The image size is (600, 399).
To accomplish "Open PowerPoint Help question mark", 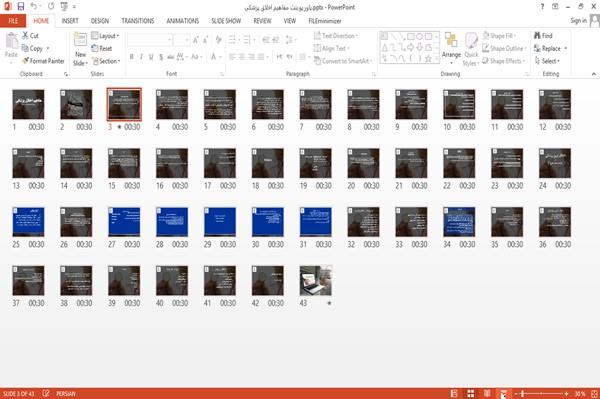I will point(542,7).
